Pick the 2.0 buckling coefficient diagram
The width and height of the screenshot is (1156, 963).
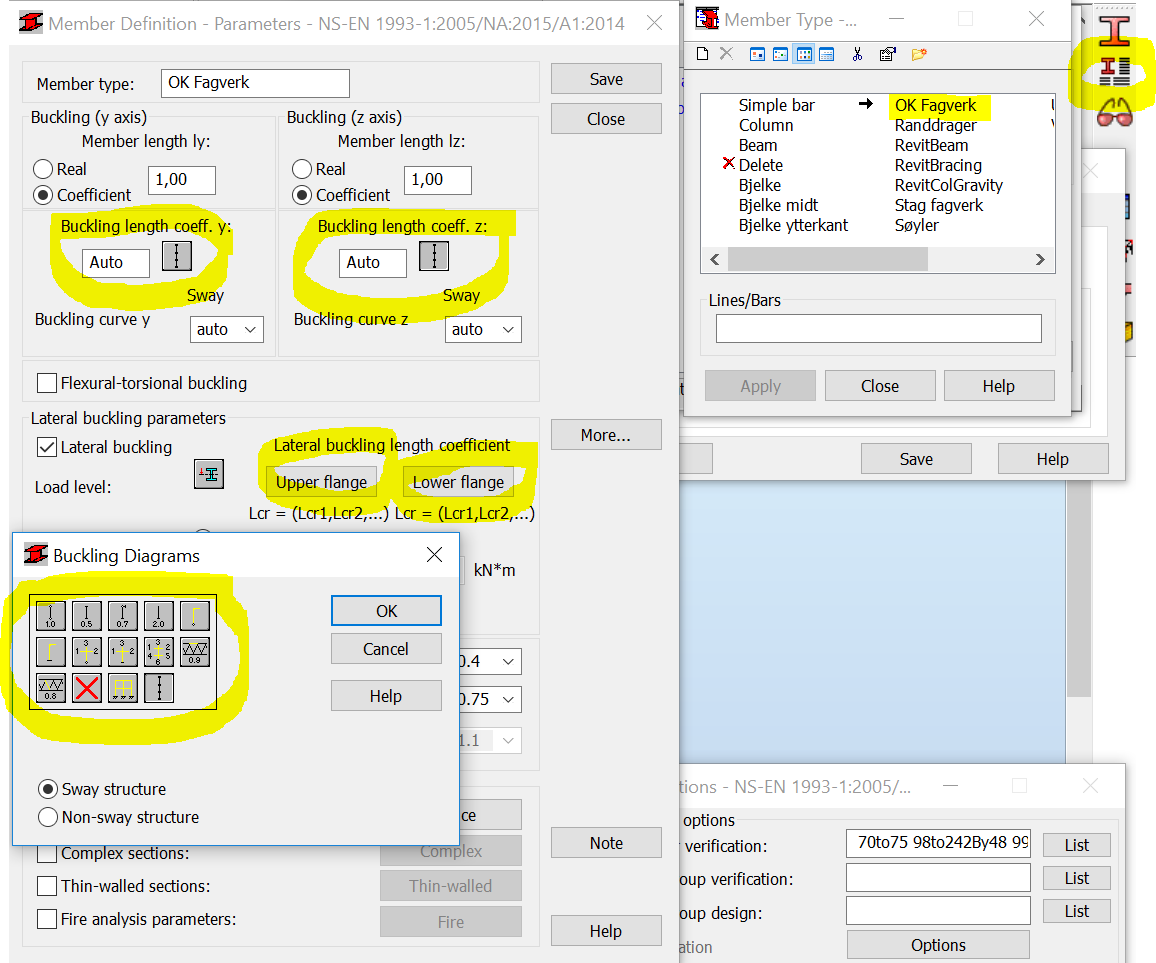coord(158,616)
